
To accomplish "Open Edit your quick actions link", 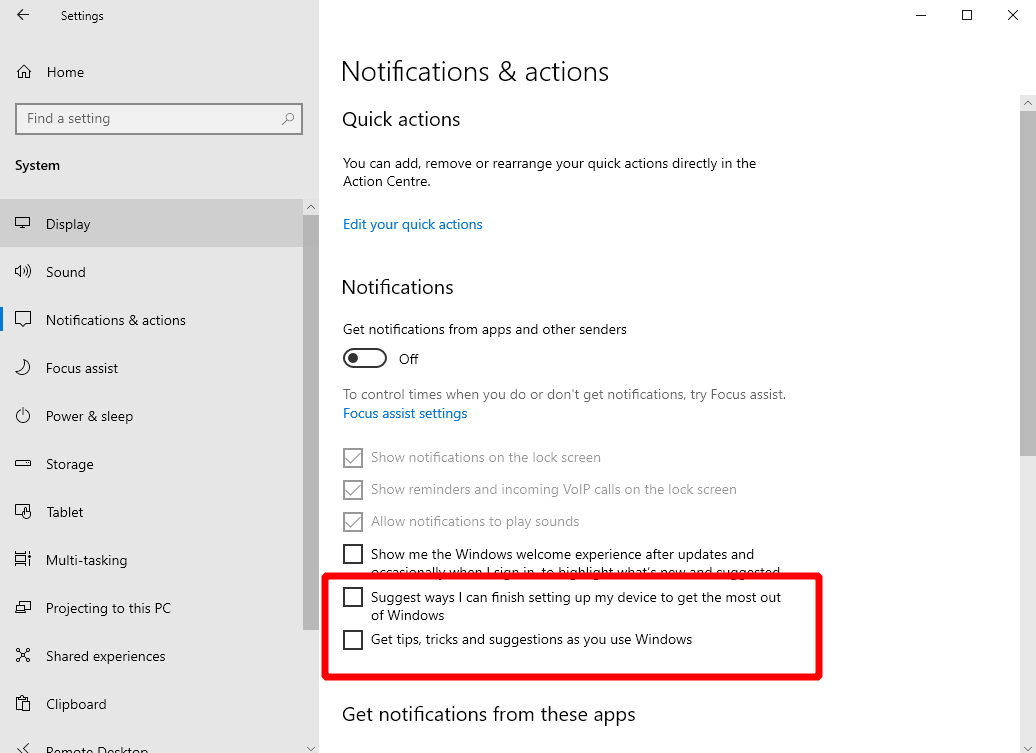I will coord(412,224).
